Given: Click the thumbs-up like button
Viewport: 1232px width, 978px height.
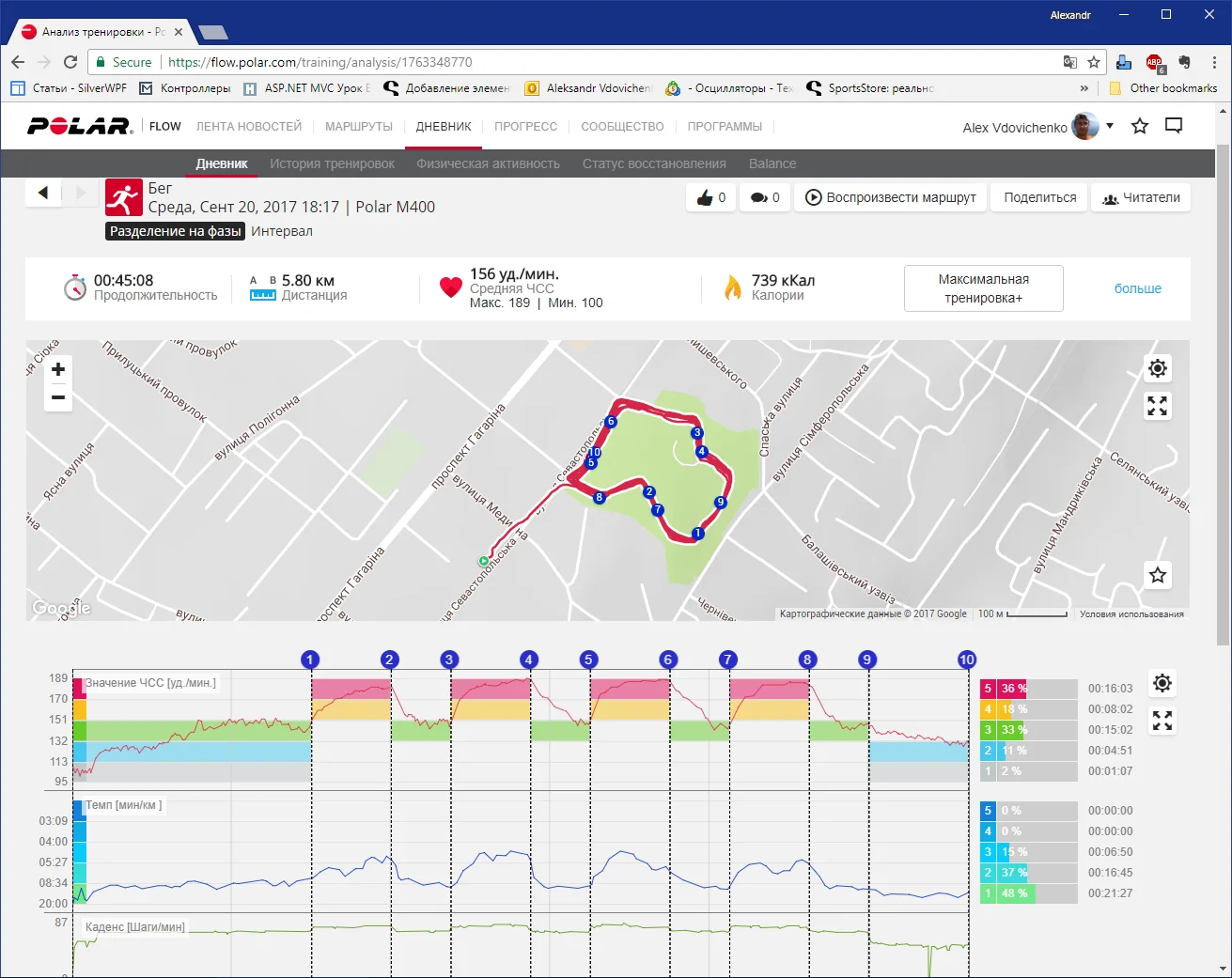Looking at the screenshot, I should coord(710,197).
